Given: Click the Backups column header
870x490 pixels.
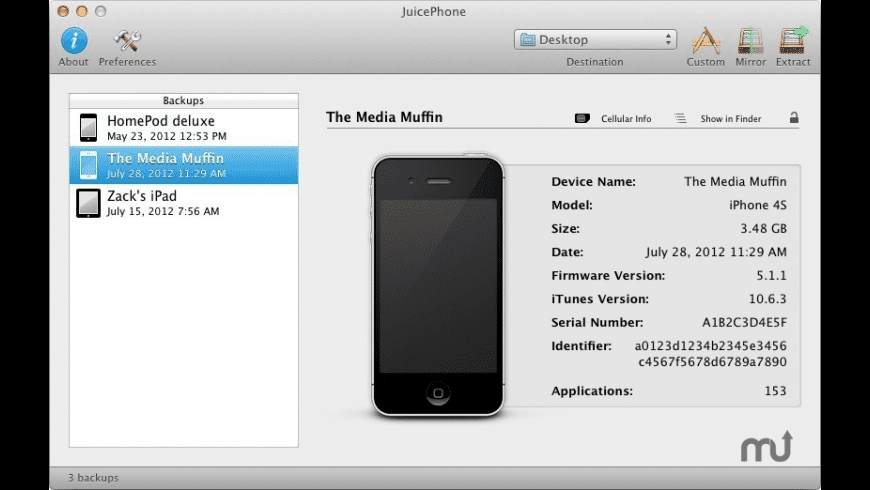Looking at the screenshot, I should point(184,100).
